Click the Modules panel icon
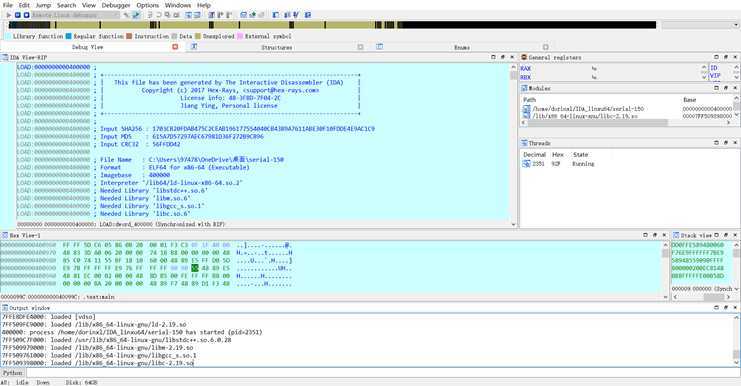 click(x=524, y=88)
